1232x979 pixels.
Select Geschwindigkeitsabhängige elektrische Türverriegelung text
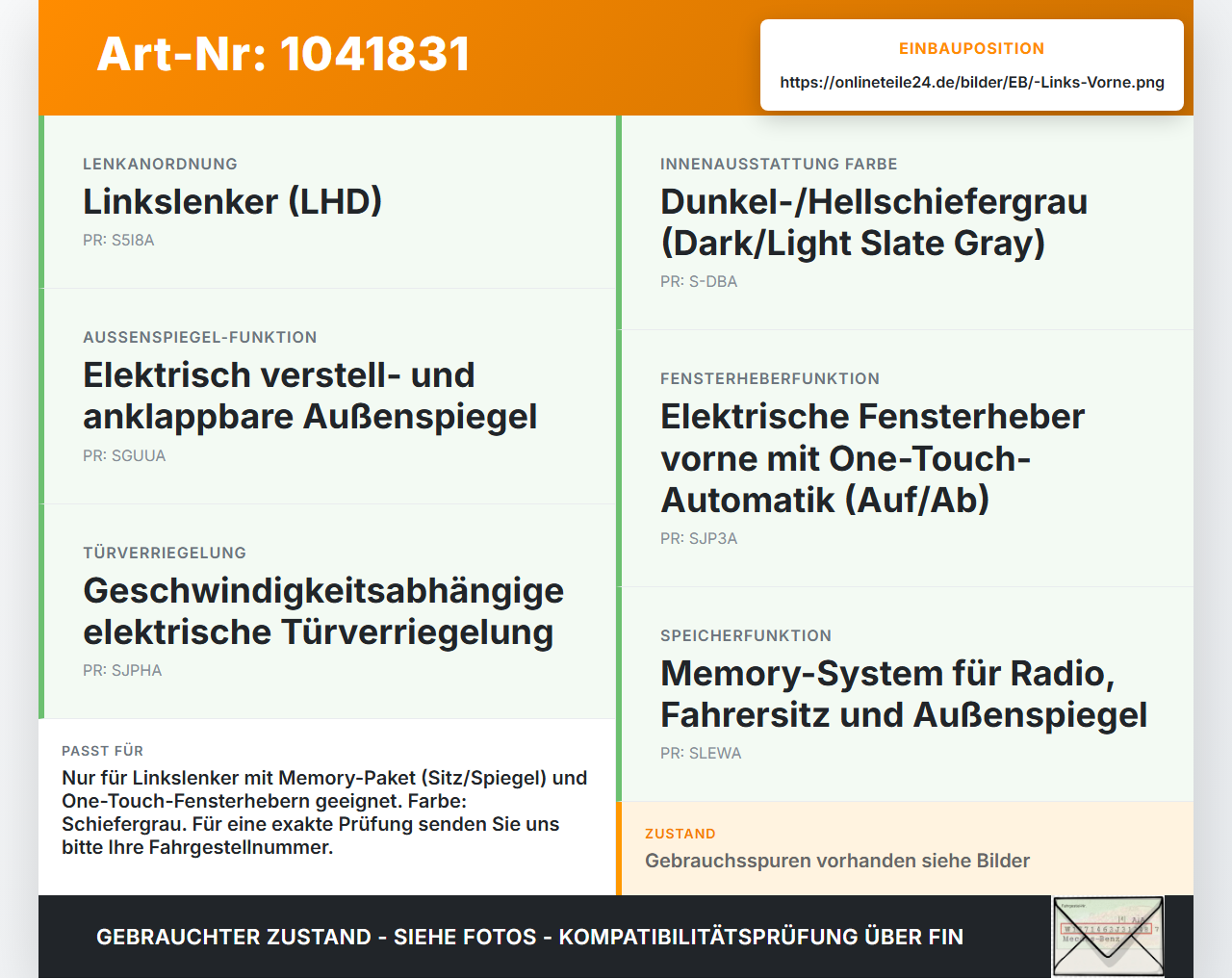pyautogui.click(x=323, y=611)
